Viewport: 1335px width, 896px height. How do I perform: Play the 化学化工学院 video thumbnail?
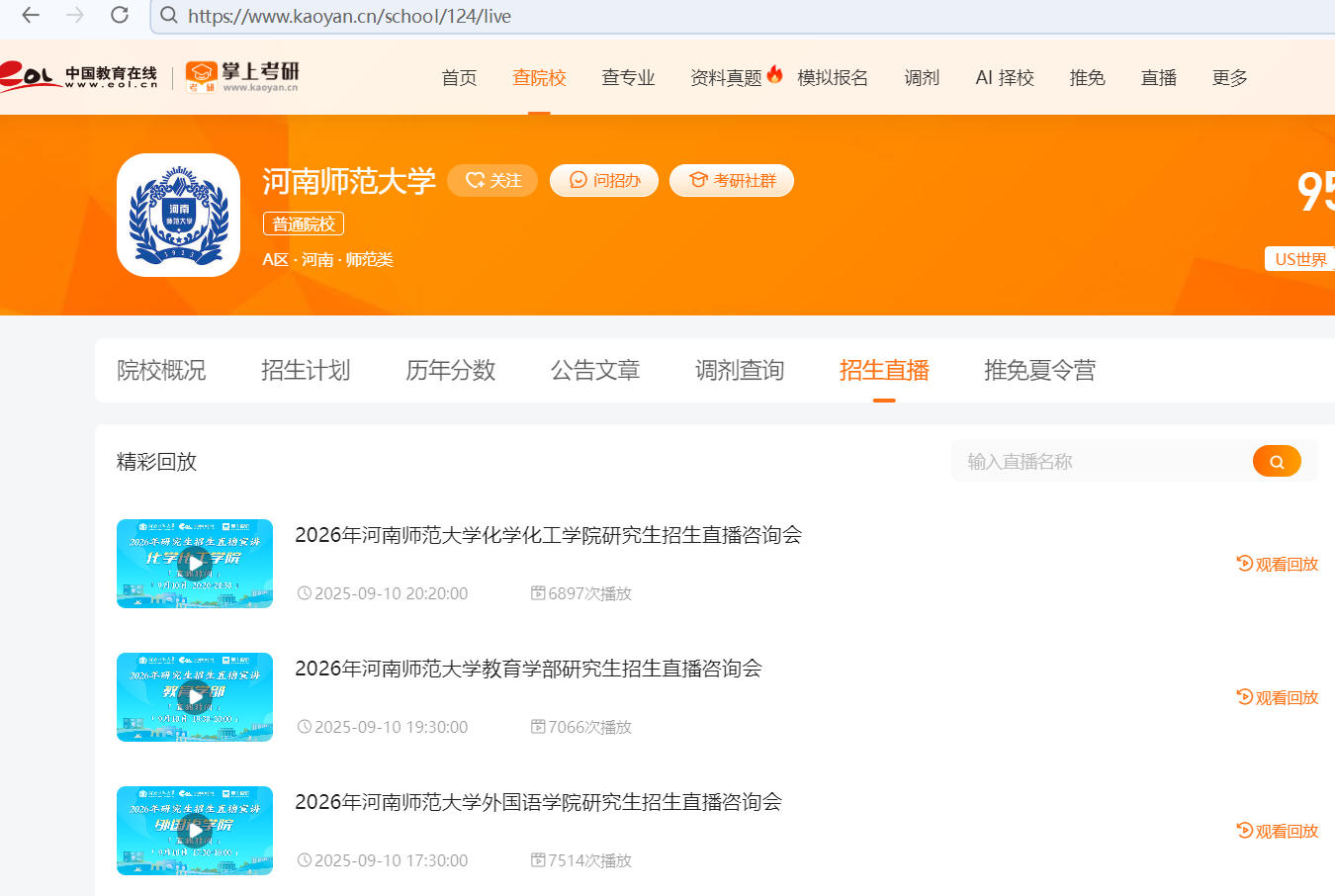pos(195,564)
